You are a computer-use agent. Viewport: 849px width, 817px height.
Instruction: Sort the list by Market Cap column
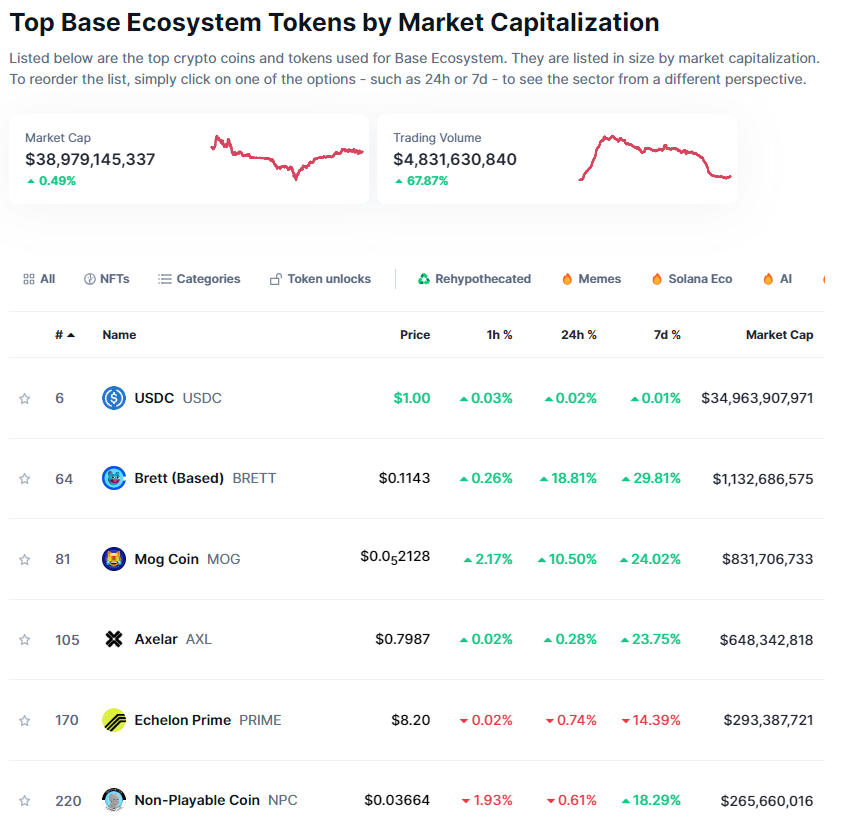779,335
